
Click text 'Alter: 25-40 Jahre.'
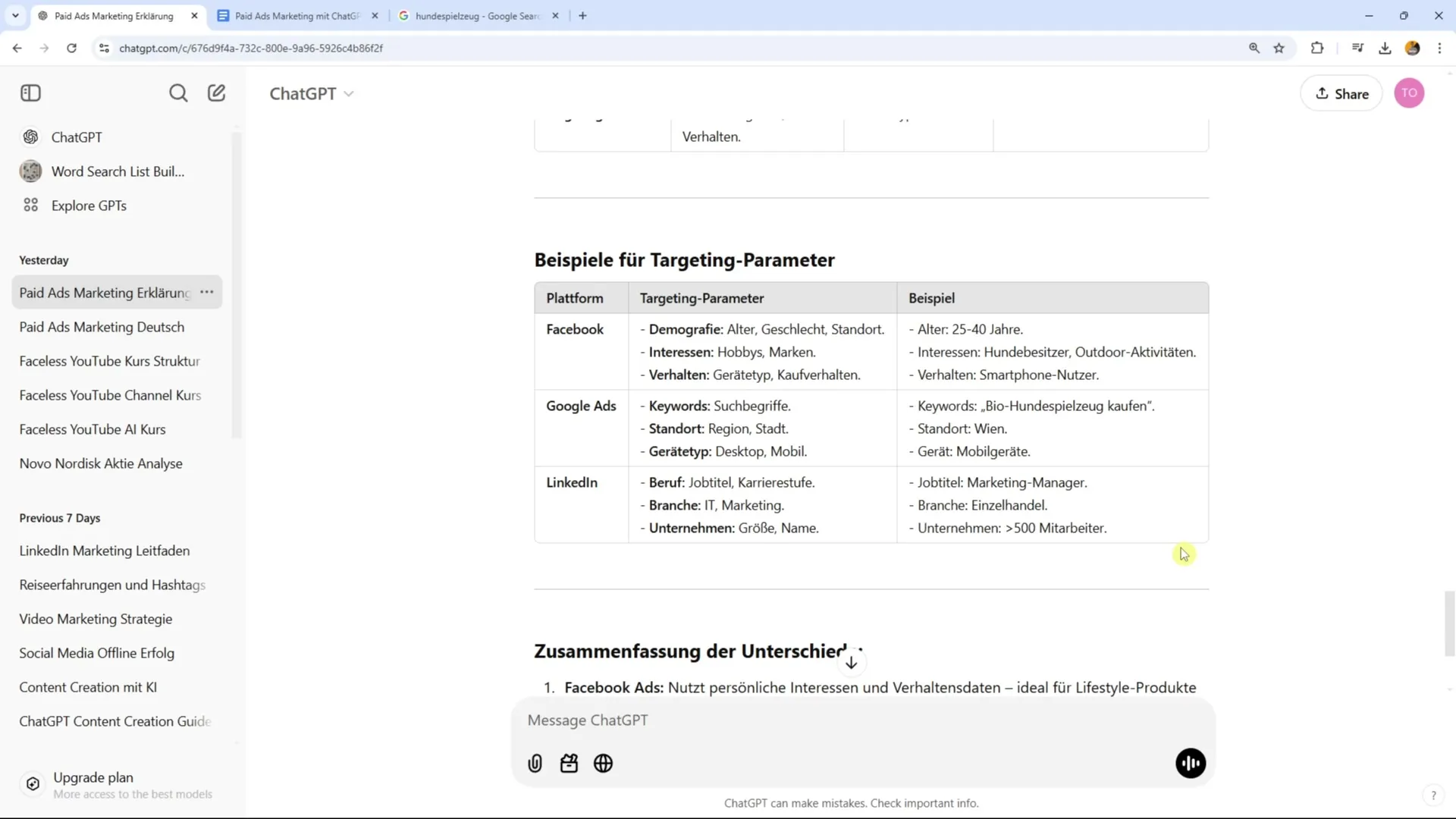970,329
